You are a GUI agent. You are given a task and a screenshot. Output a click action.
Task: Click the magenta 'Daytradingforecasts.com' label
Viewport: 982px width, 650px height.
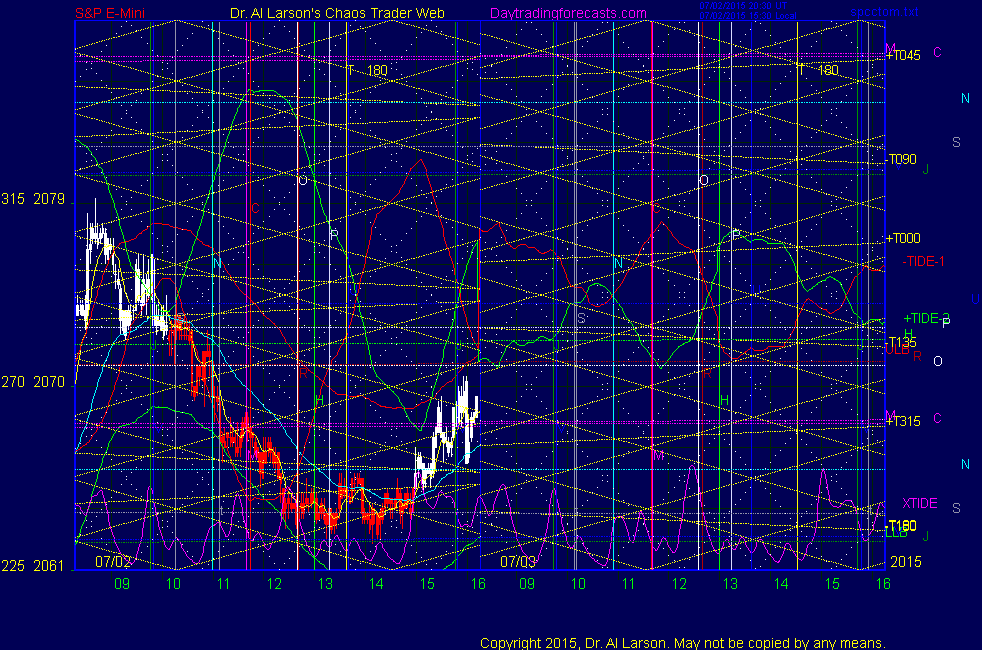[568, 13]
